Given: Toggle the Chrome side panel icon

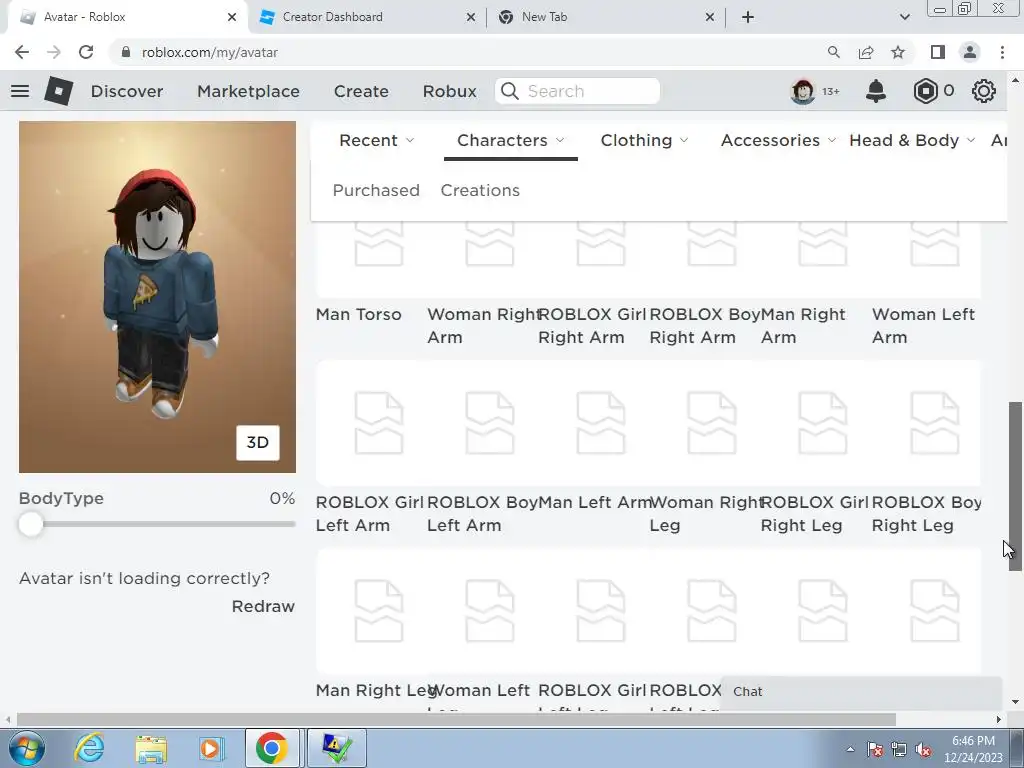Looking at the screenshot, I should 938,52.
